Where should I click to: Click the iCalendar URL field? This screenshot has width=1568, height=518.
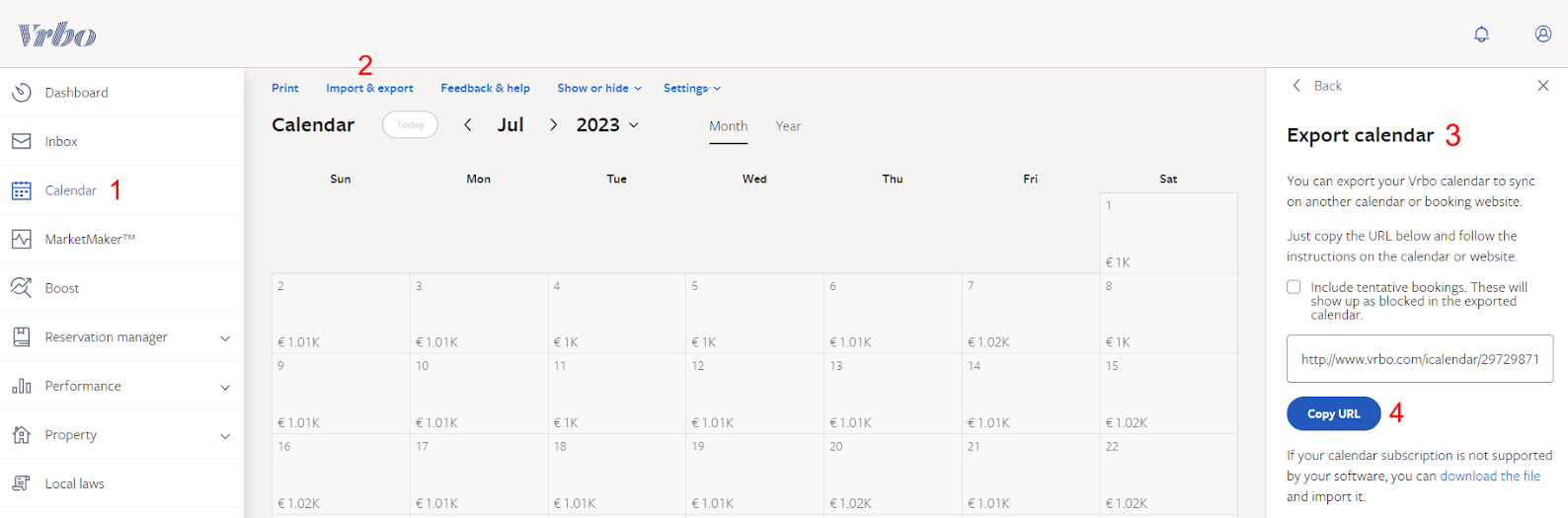coord(1420,359)
